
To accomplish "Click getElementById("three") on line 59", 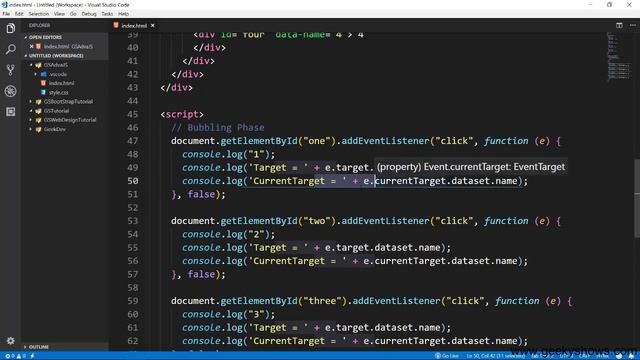I will point(283,301).
